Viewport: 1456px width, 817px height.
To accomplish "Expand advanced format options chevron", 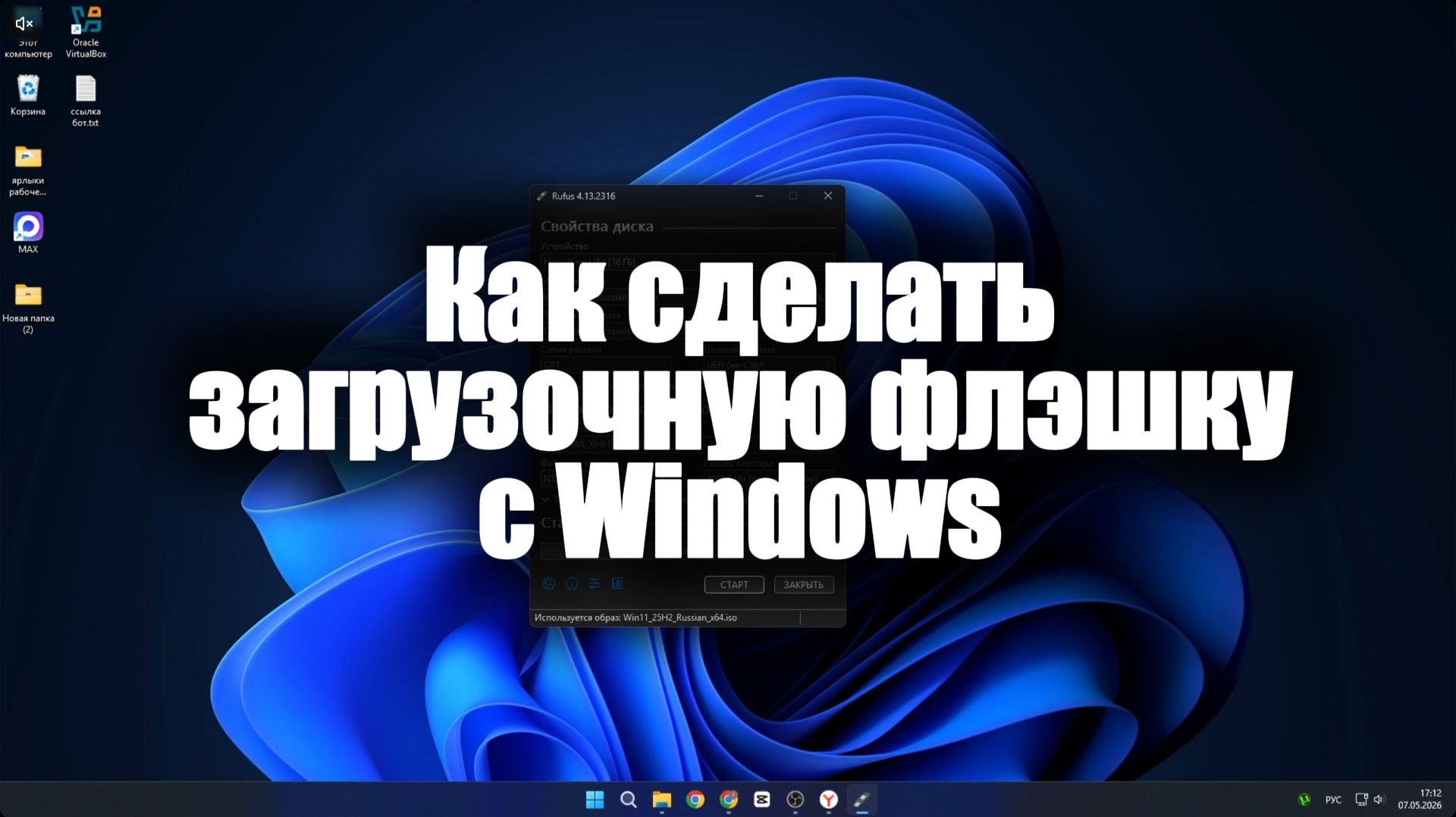I will [545, 499].
